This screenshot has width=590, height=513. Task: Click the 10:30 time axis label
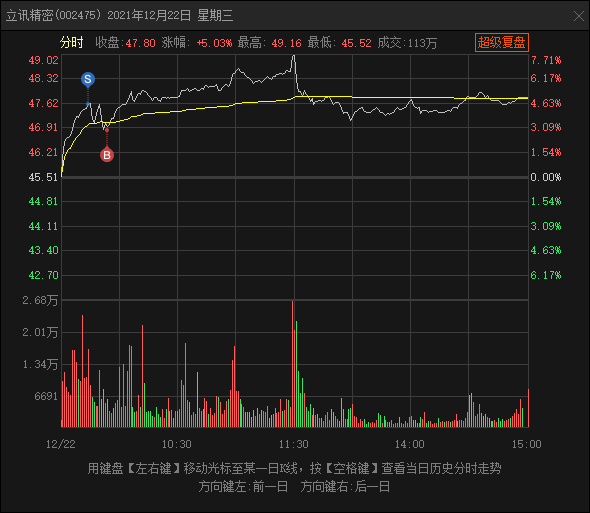click(176, 444)
